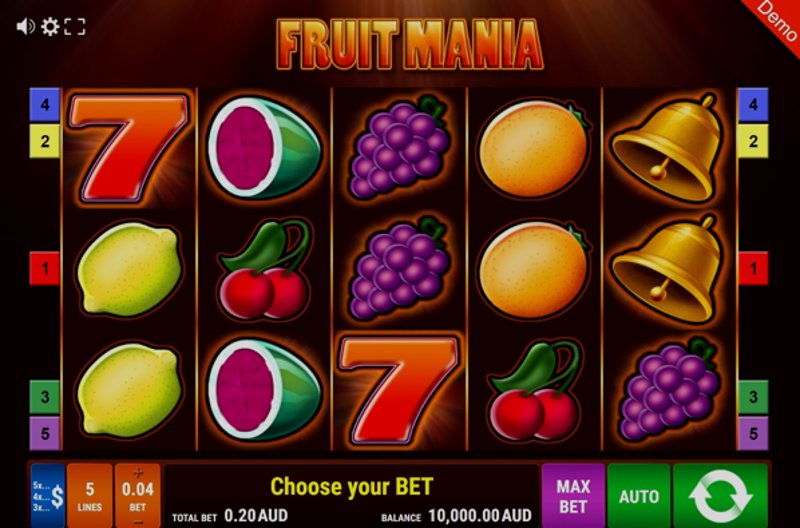Screen dimensions: 800x528
Task: Select payline 2 yellow marker on left
Action: (45, 141)
